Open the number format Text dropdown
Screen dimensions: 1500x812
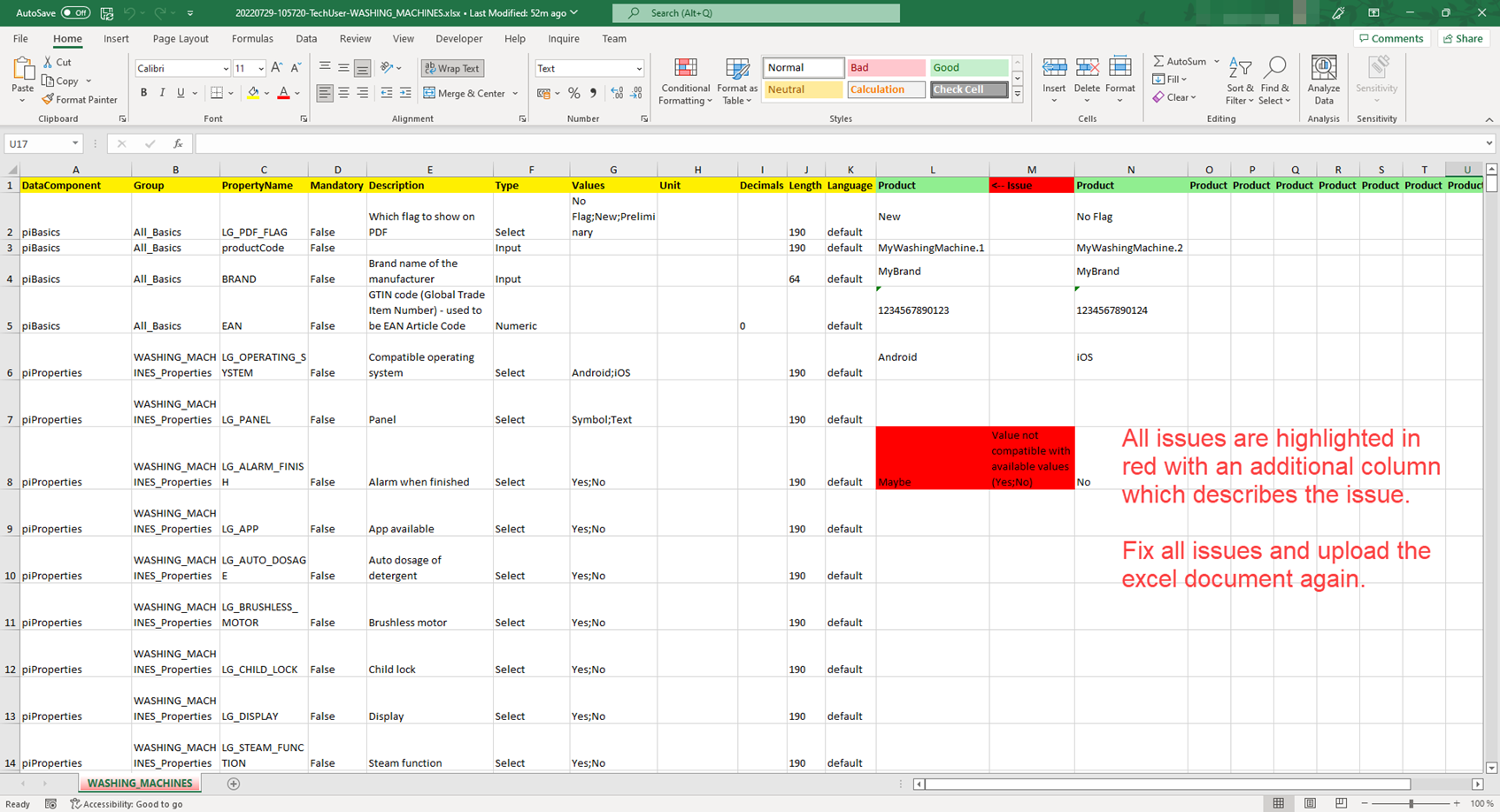pyautogui.click(x=639, y=68)
